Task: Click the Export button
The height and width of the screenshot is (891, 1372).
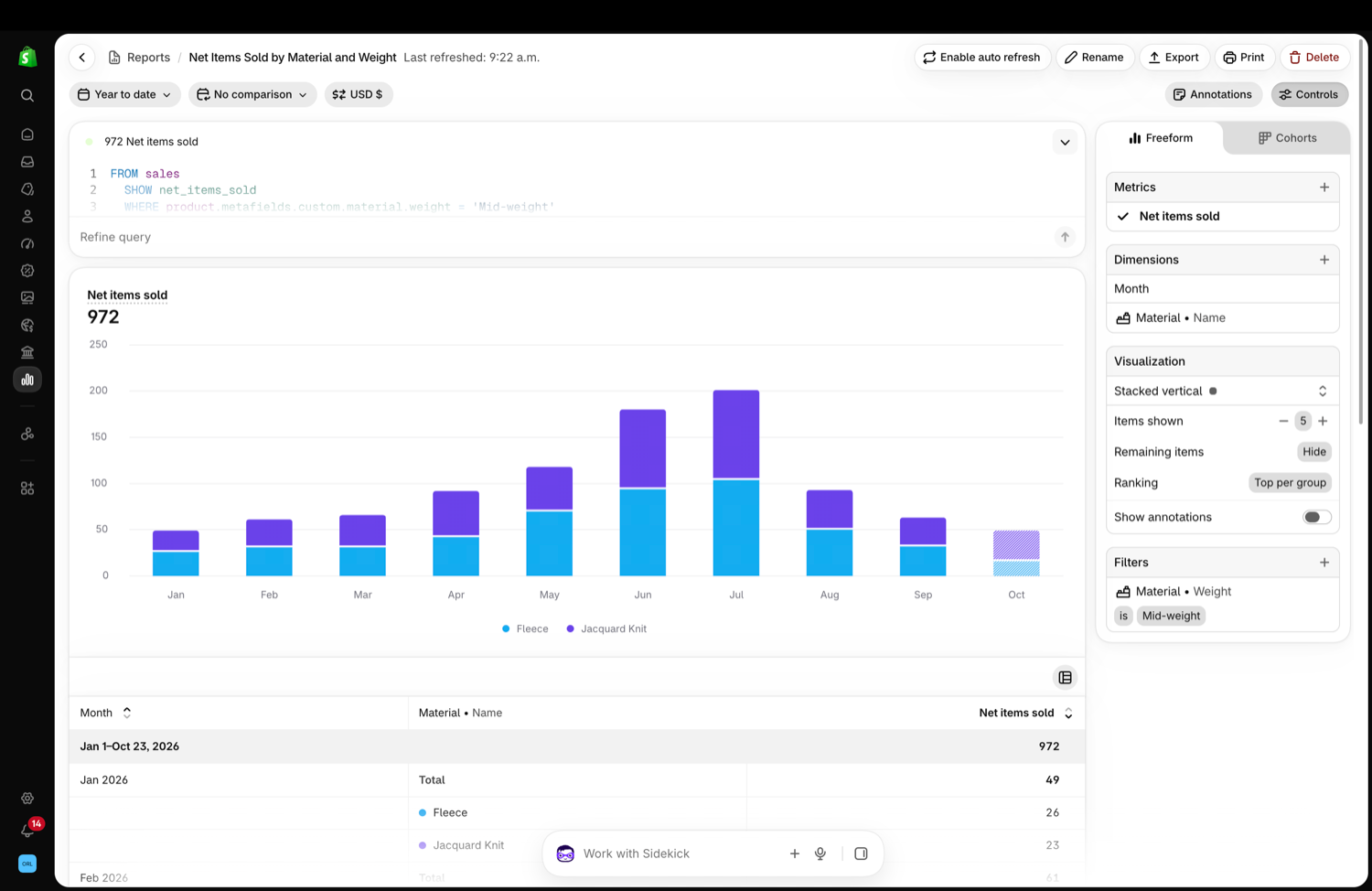Action: [1174, 57]
